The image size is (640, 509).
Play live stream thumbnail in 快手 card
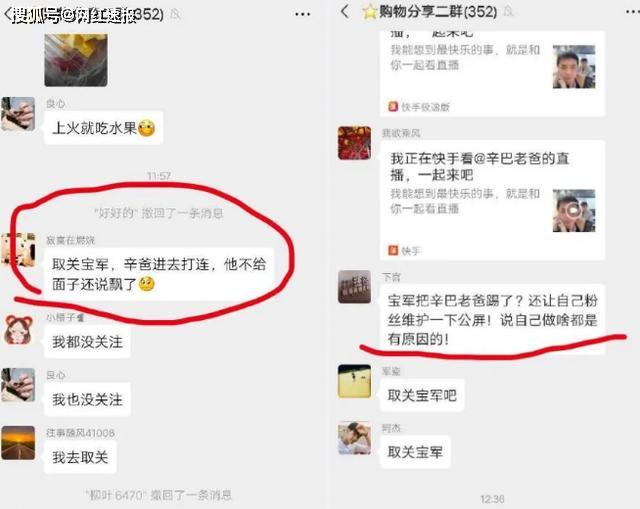click(574, 211)
